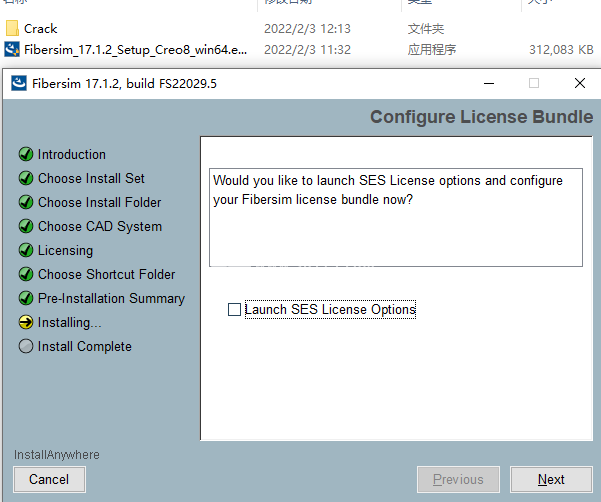Click the Introduction step checkmark icon
The image size is (601, 502).
point(26,154)
